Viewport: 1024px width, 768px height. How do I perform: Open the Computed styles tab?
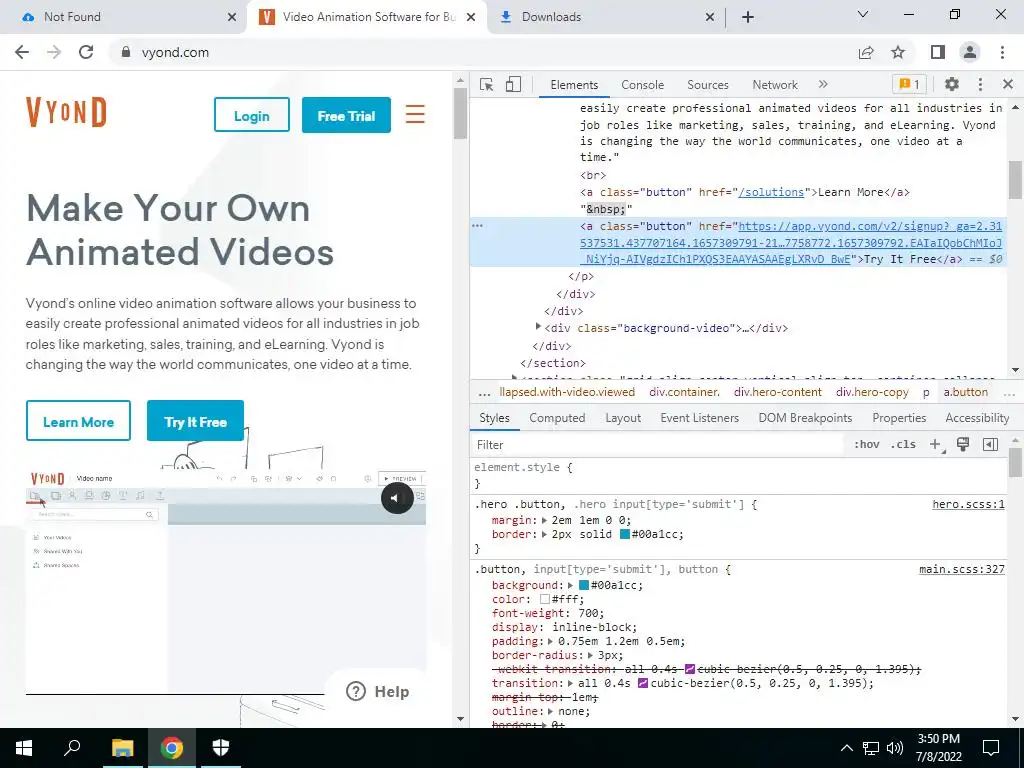557,418
